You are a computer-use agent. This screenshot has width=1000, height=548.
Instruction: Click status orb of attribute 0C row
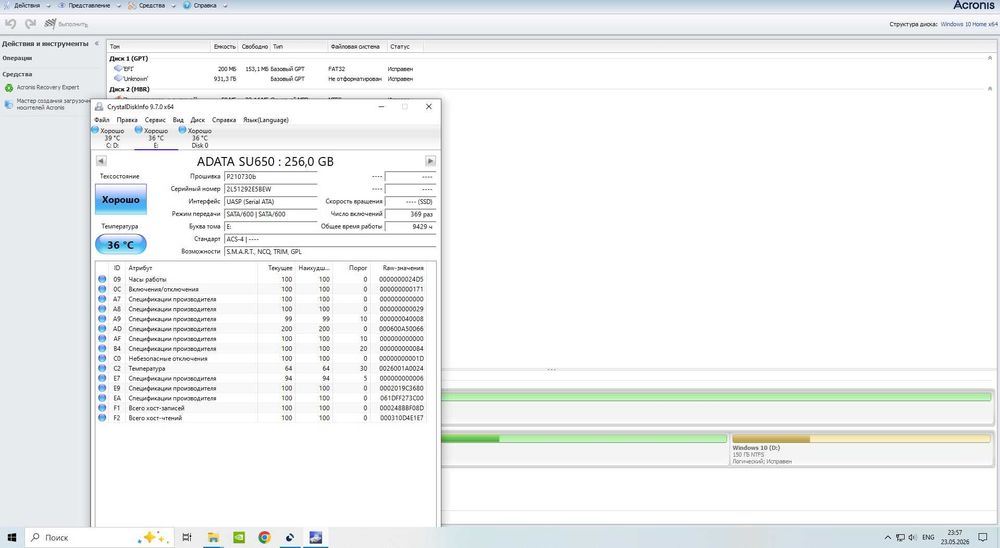coord(102,289)
